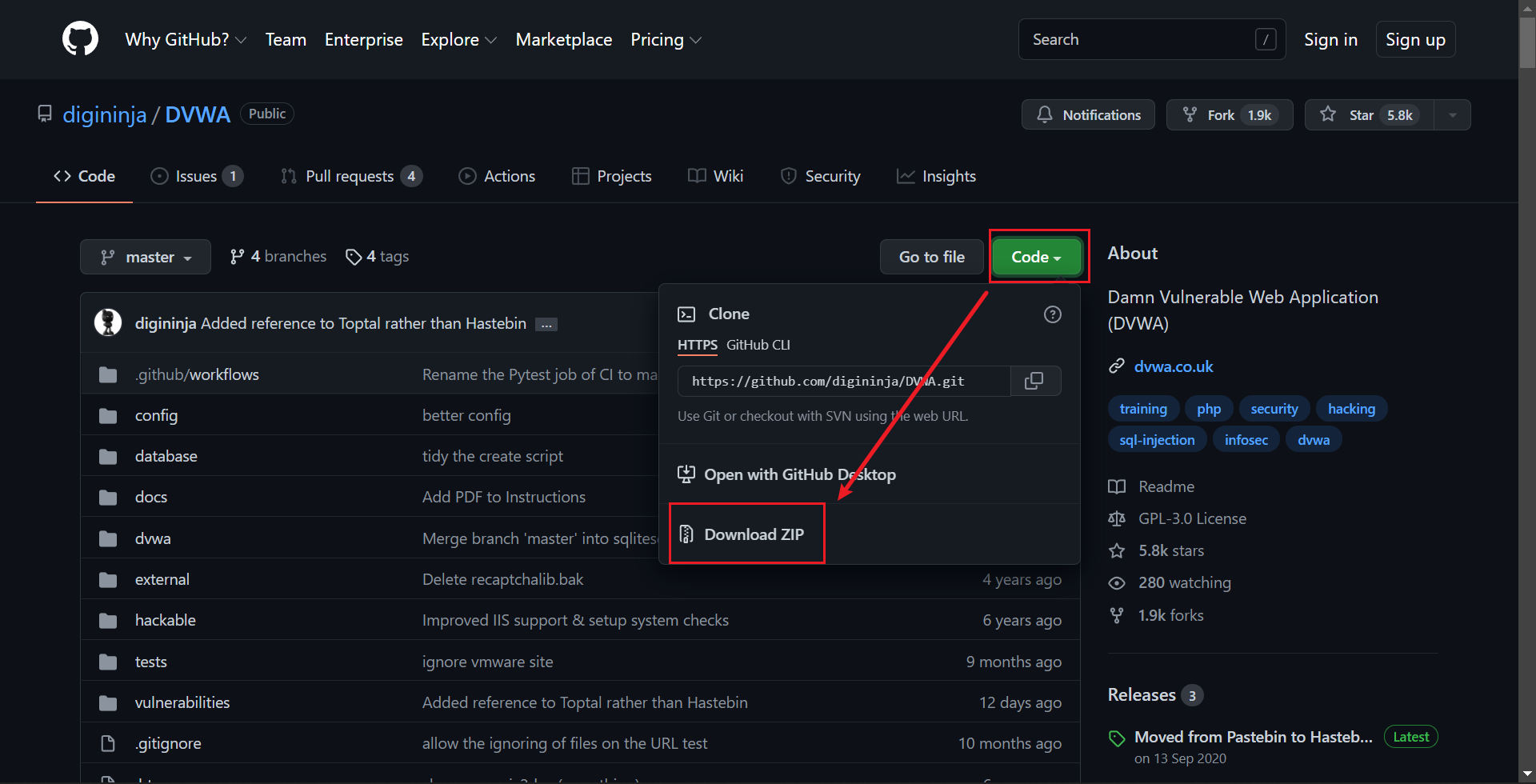Click the tests folder icon

(108, 662)
